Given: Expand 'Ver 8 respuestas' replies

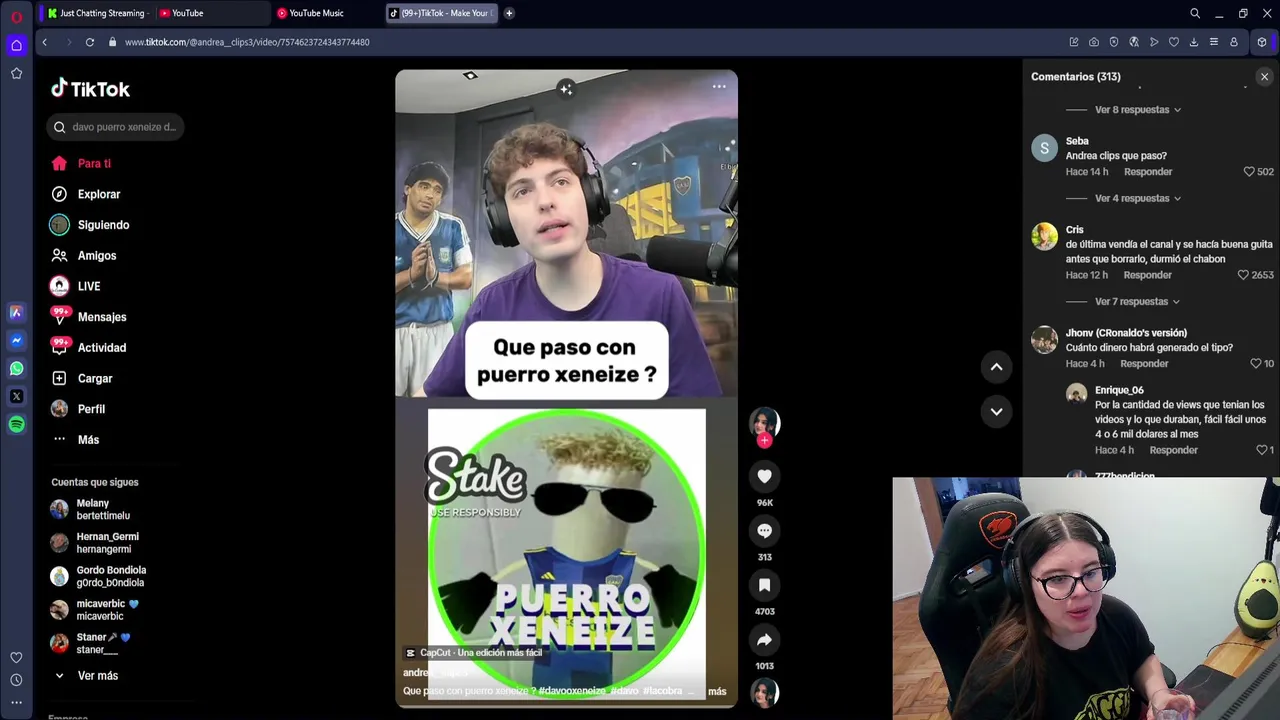Looking at the screenshot, I should tap(1138, 110).
